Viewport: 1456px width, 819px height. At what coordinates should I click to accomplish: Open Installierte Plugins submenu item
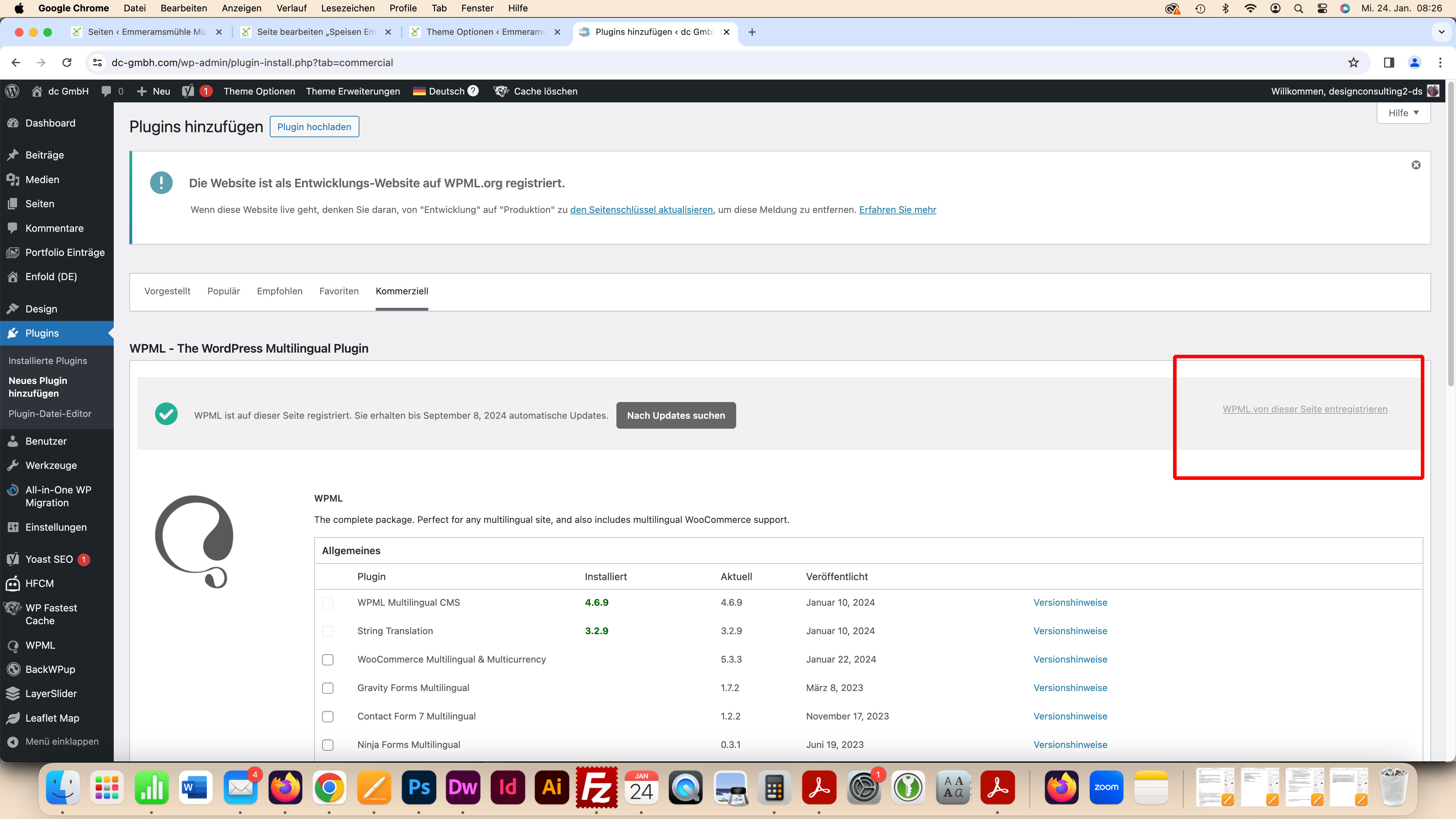[48, 360]
